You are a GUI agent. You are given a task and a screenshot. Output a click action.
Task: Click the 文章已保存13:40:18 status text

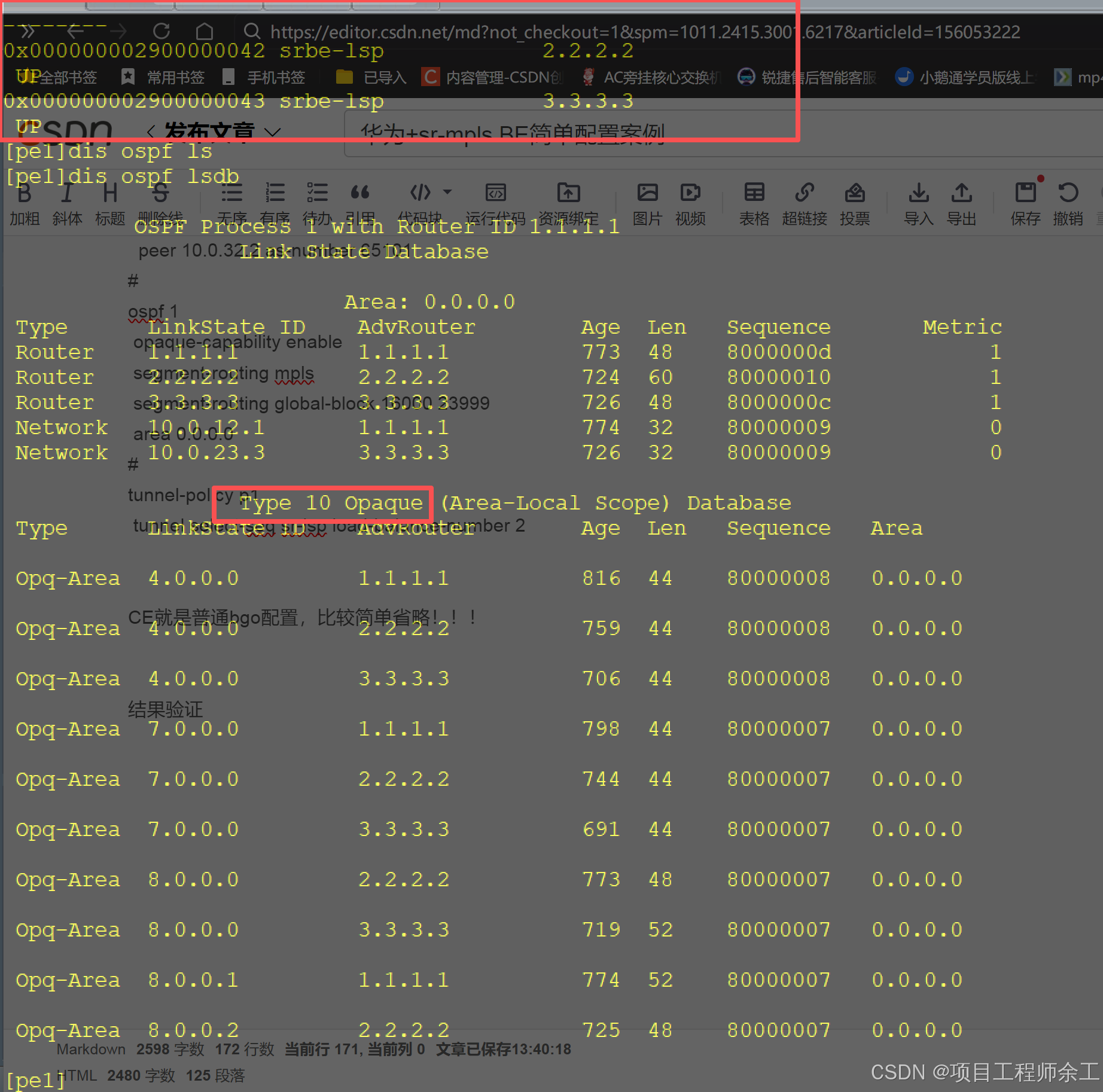504,1050
